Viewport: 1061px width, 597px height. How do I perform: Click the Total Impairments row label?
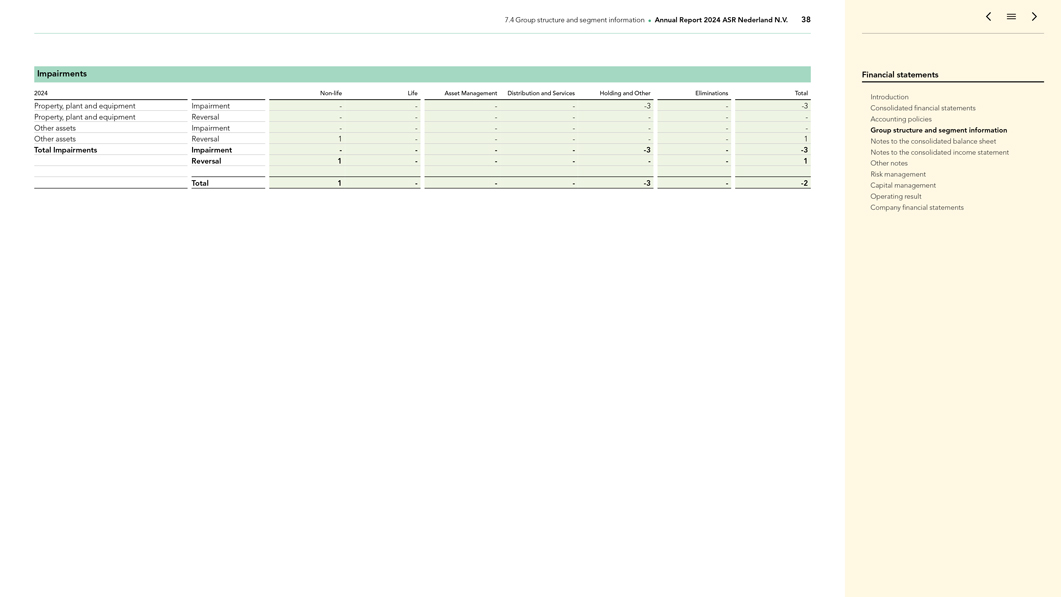coord(66,150)
